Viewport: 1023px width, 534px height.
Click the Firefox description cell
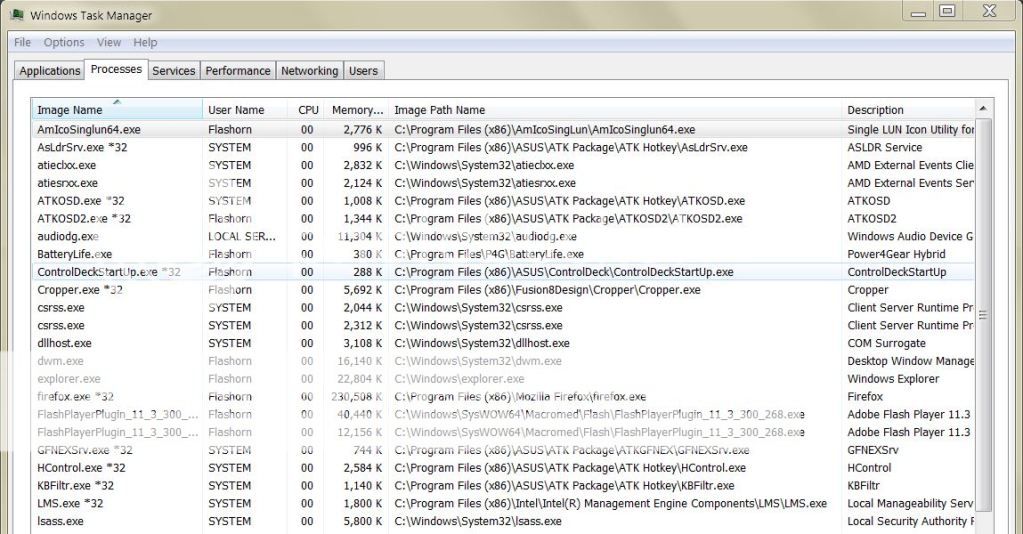(864, 396)
